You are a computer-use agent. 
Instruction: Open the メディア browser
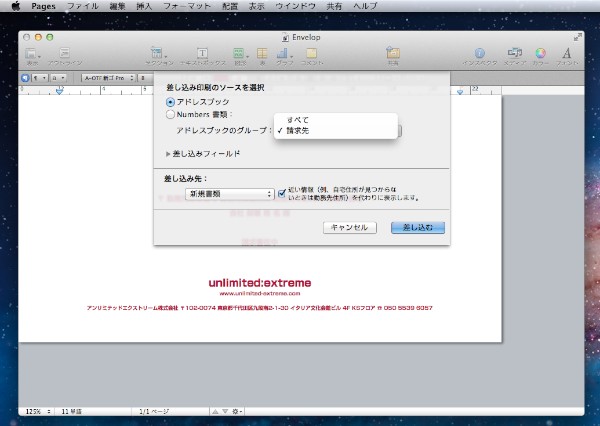tap(515, 56)
